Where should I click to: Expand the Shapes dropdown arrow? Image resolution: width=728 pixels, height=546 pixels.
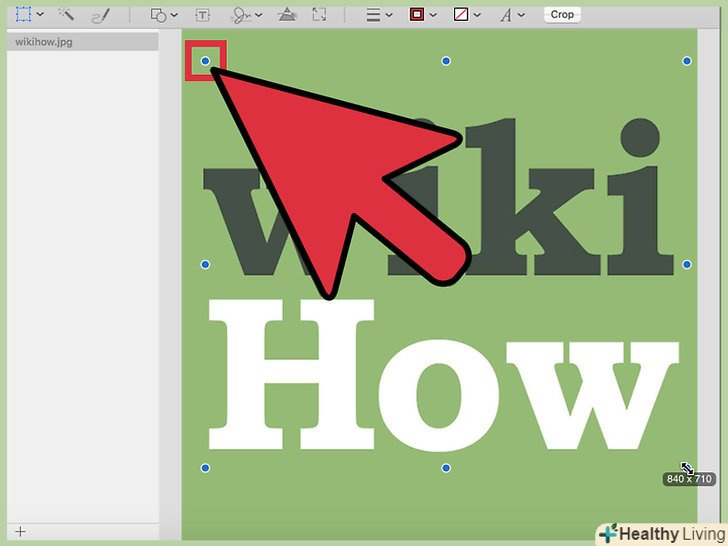(x=174, y=15)
